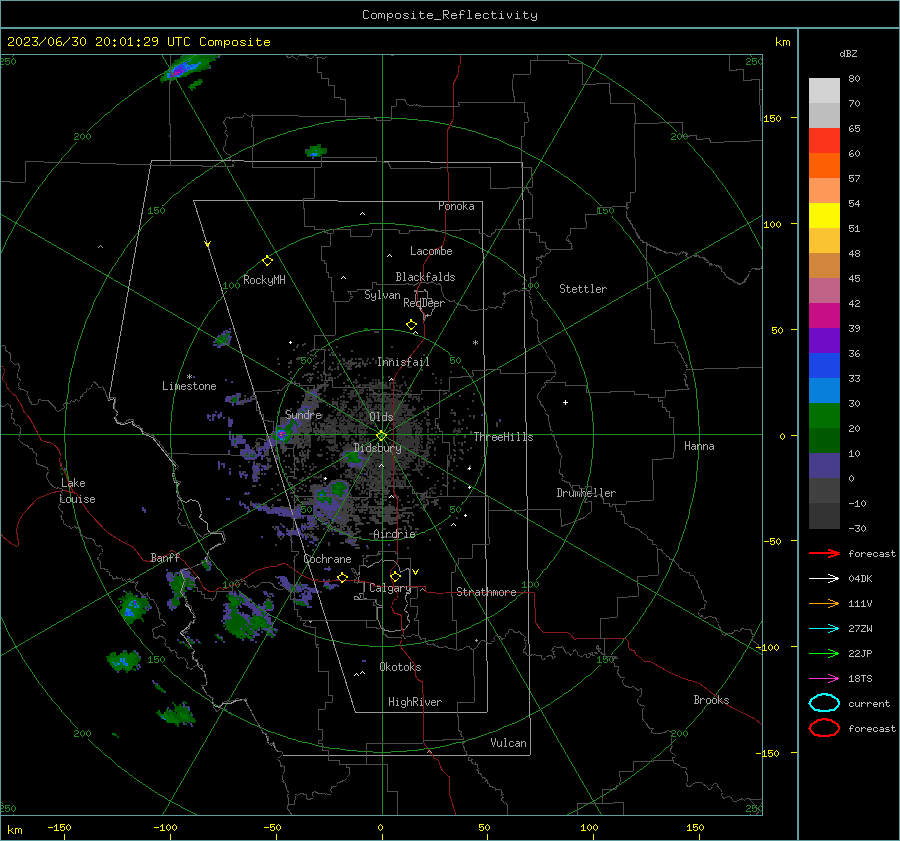The image size is (900, 841).
Task: Click the green swatch above 20 dBZ
Action: 824,416
